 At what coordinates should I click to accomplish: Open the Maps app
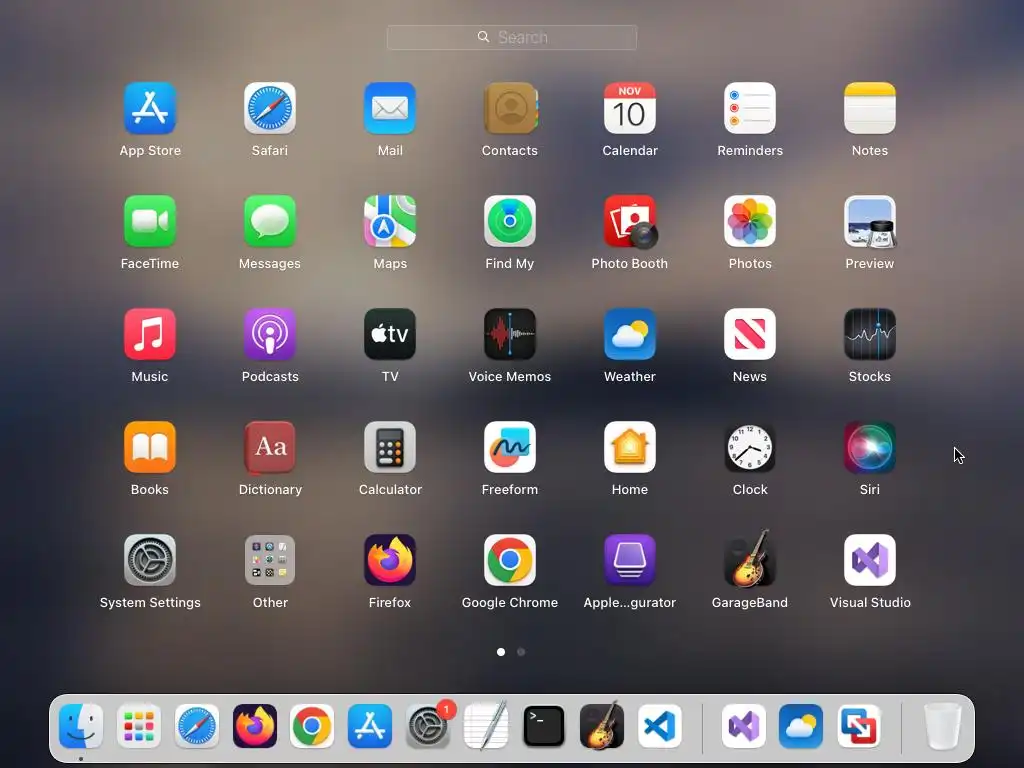[x=390, y=221]
